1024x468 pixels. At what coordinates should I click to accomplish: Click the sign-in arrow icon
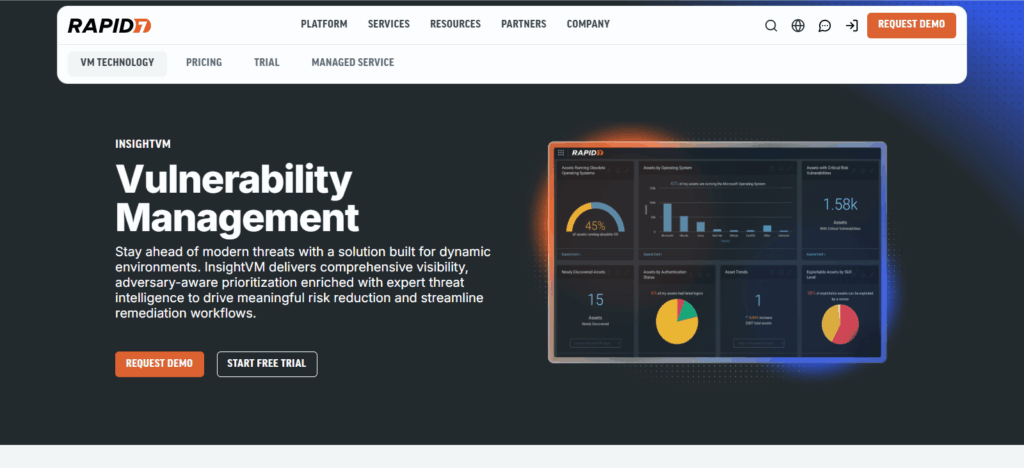coord(852,26)
